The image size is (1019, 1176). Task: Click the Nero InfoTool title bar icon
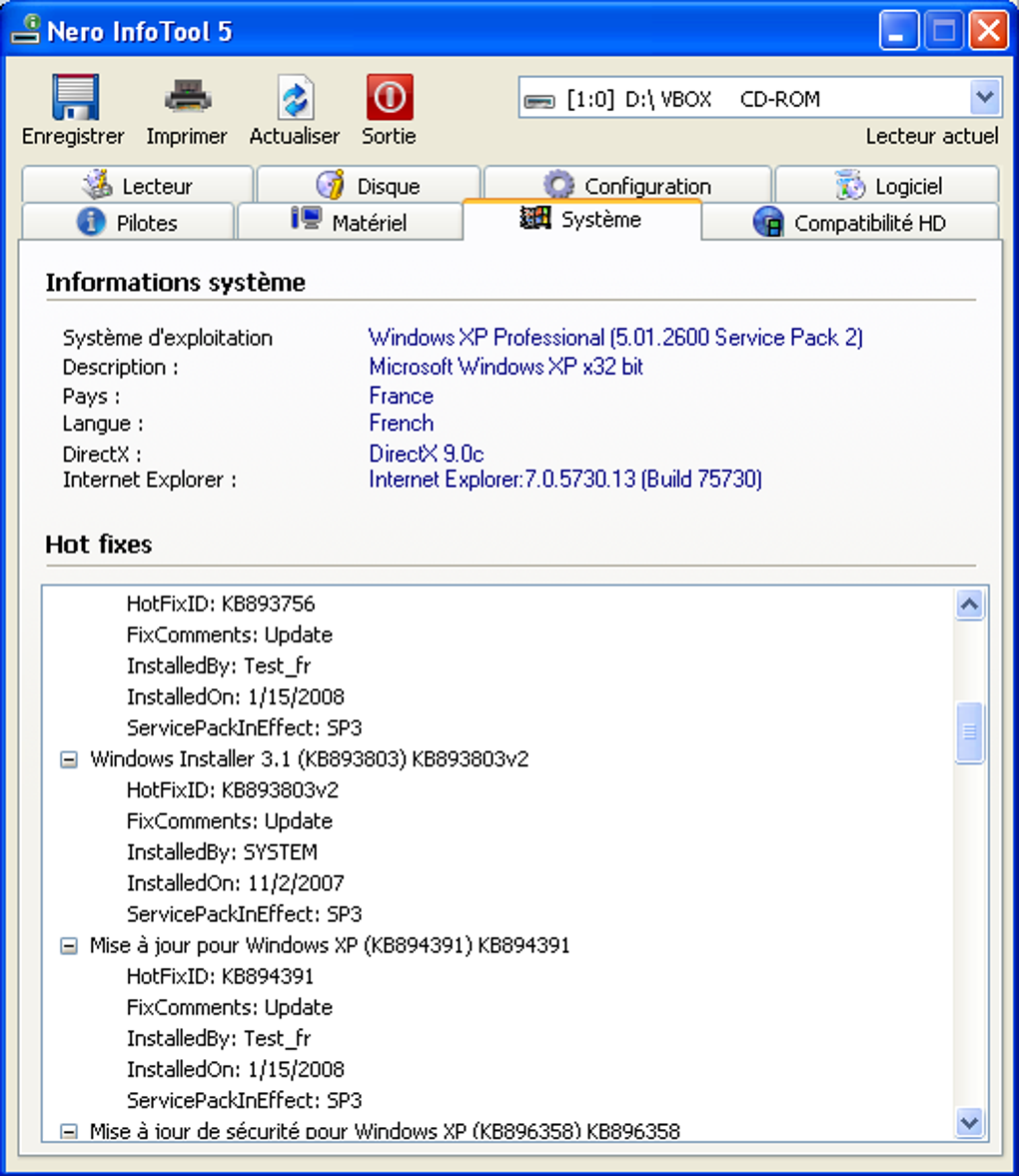pyautogui.click(x=26, y=29)
